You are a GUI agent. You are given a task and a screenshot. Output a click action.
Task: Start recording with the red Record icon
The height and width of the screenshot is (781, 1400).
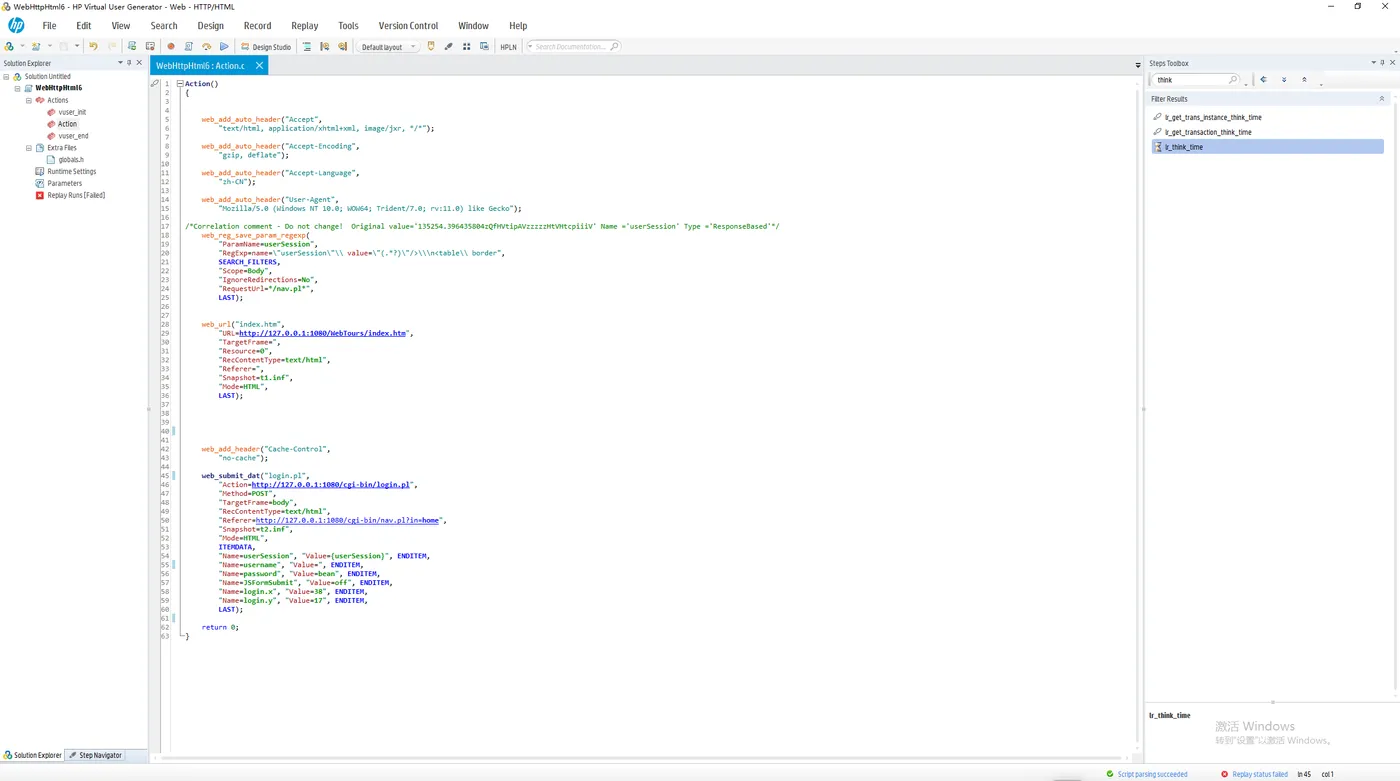[171, 46]
